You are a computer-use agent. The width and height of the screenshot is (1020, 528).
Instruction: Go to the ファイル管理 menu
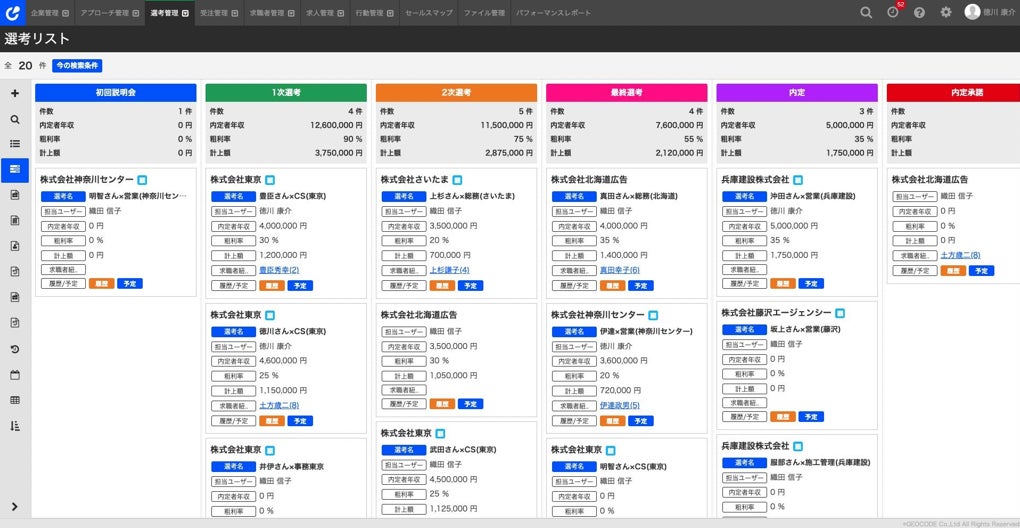(x=484, y=13)
